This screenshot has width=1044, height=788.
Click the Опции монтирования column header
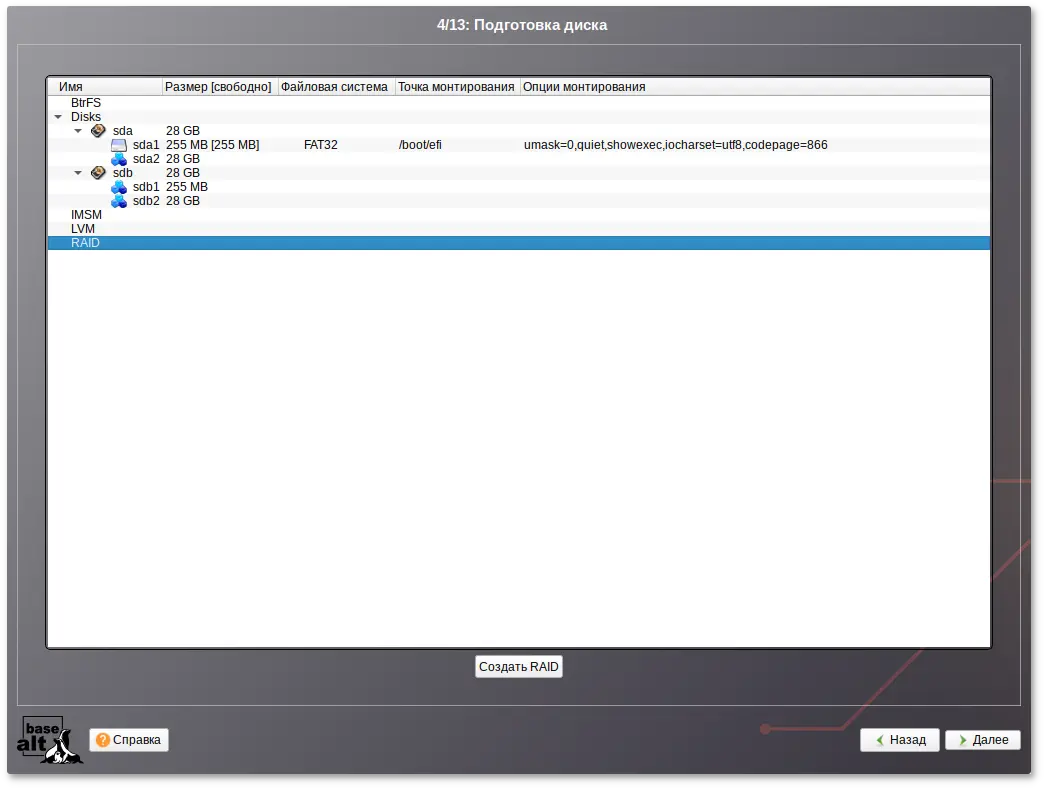tap(755, 87)
